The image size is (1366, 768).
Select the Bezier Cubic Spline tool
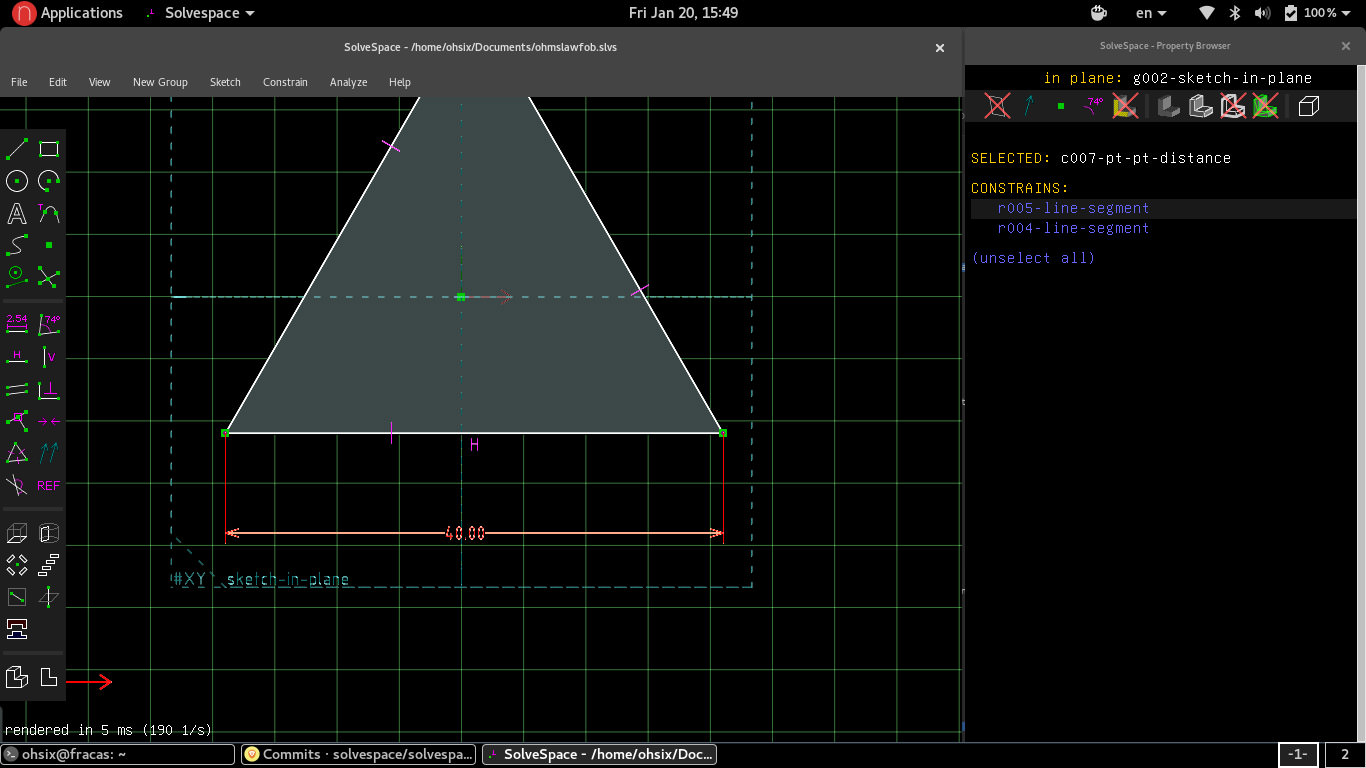(x=16, y=245)
